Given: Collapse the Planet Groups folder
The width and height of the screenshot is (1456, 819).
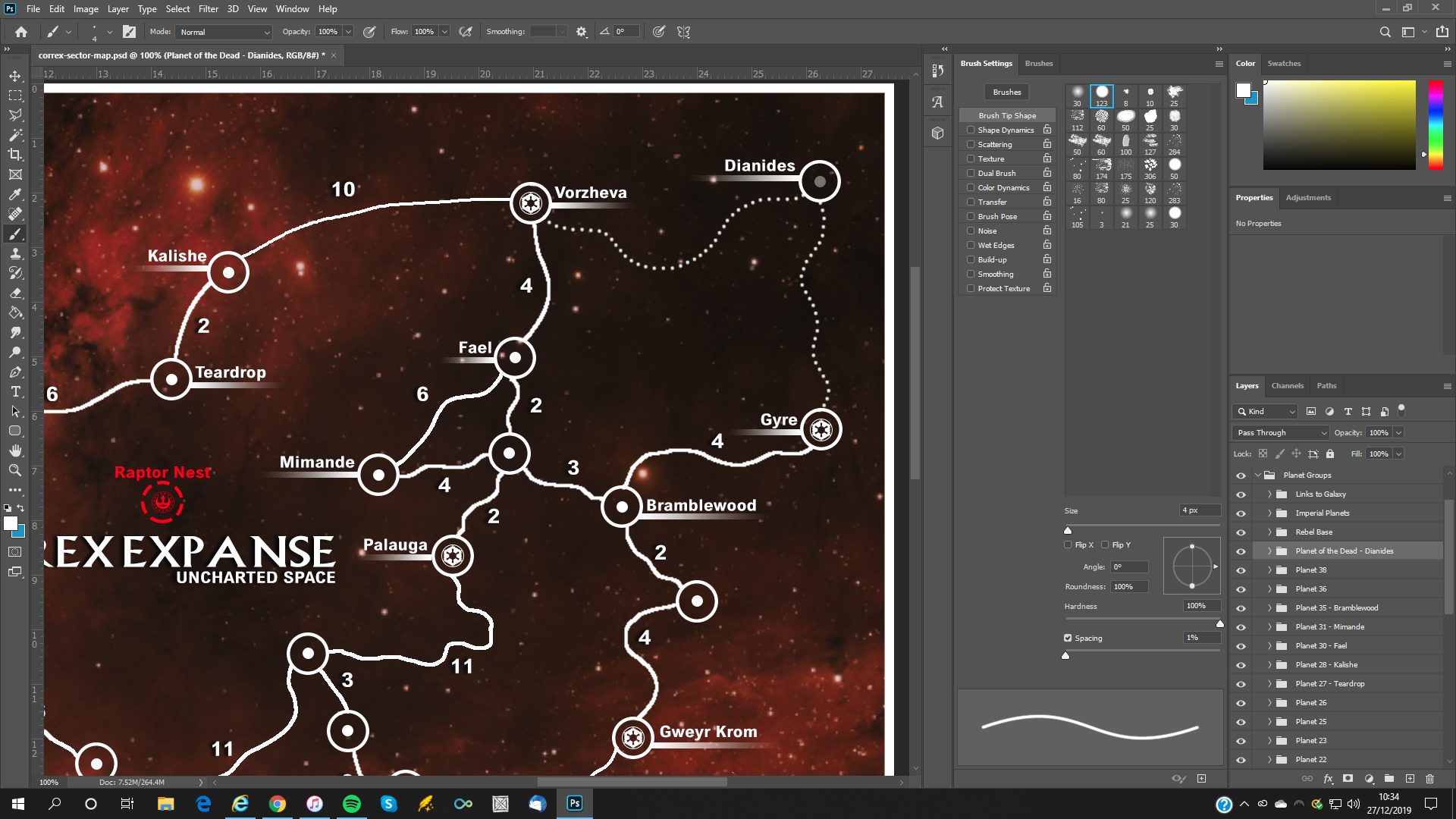Looking at the screenshot, I should click(x=1257, y=475).
